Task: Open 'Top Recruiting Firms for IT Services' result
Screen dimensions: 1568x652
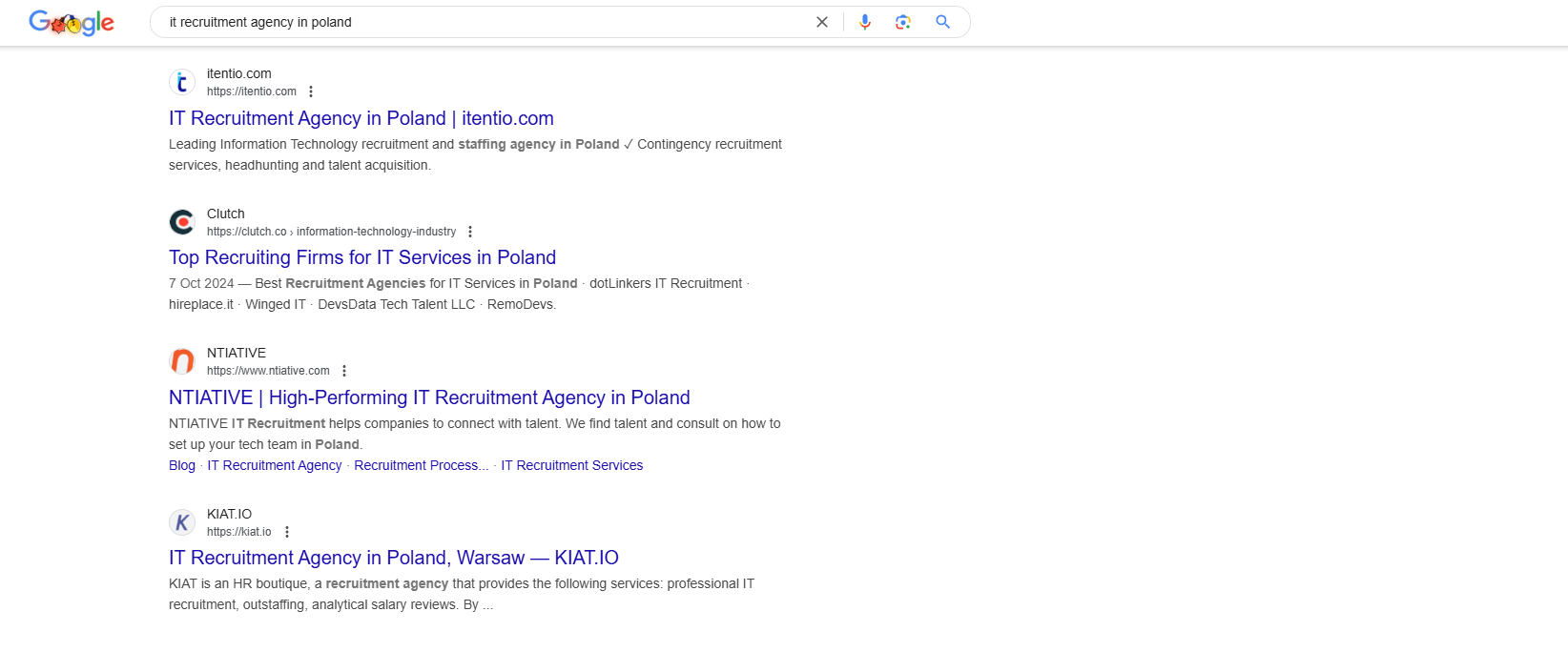Action: click(x=361, y=257)
